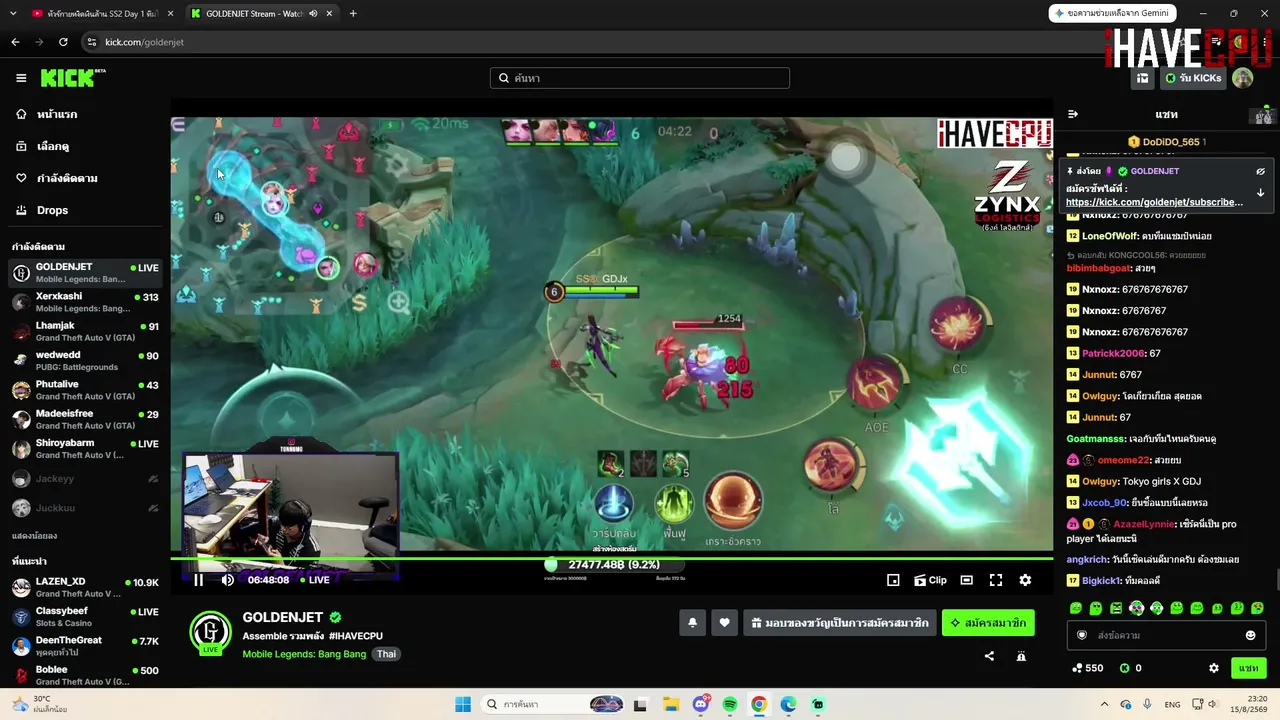This screenshot has width=1280, height=720.
Task: Click the Thai language tag
Action: [x=386, y=654]
